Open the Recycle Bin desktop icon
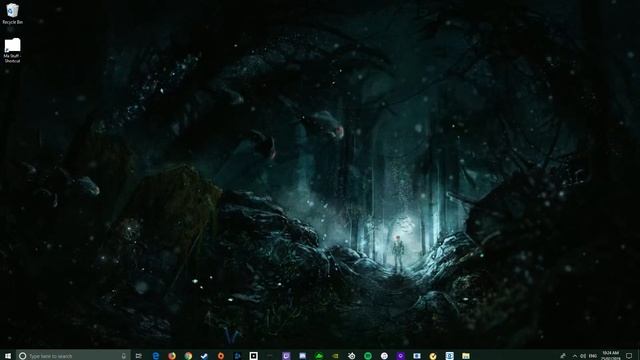Viewport: 640px width, 360px height. pos(12,13)
